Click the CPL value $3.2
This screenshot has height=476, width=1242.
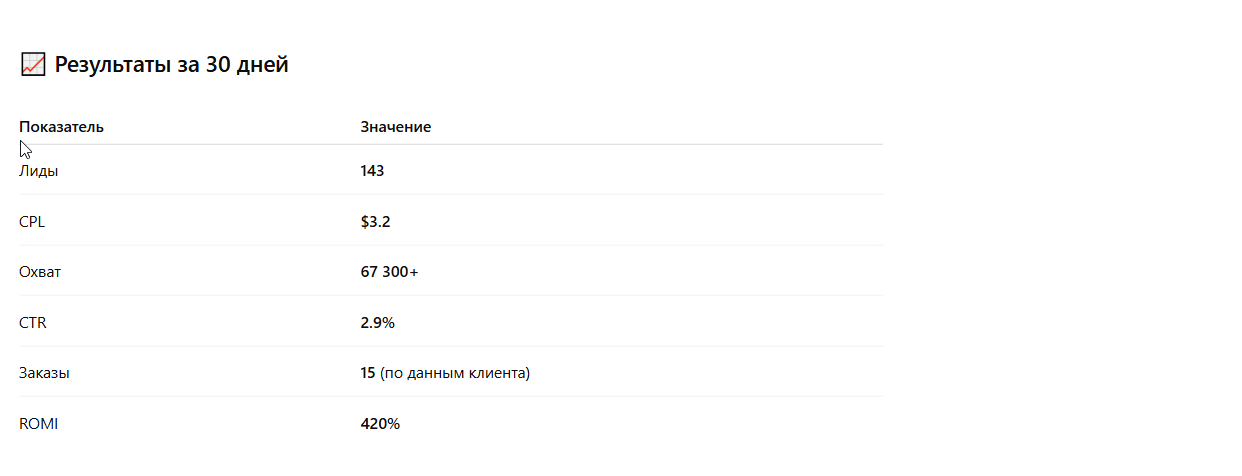point(375,222)
